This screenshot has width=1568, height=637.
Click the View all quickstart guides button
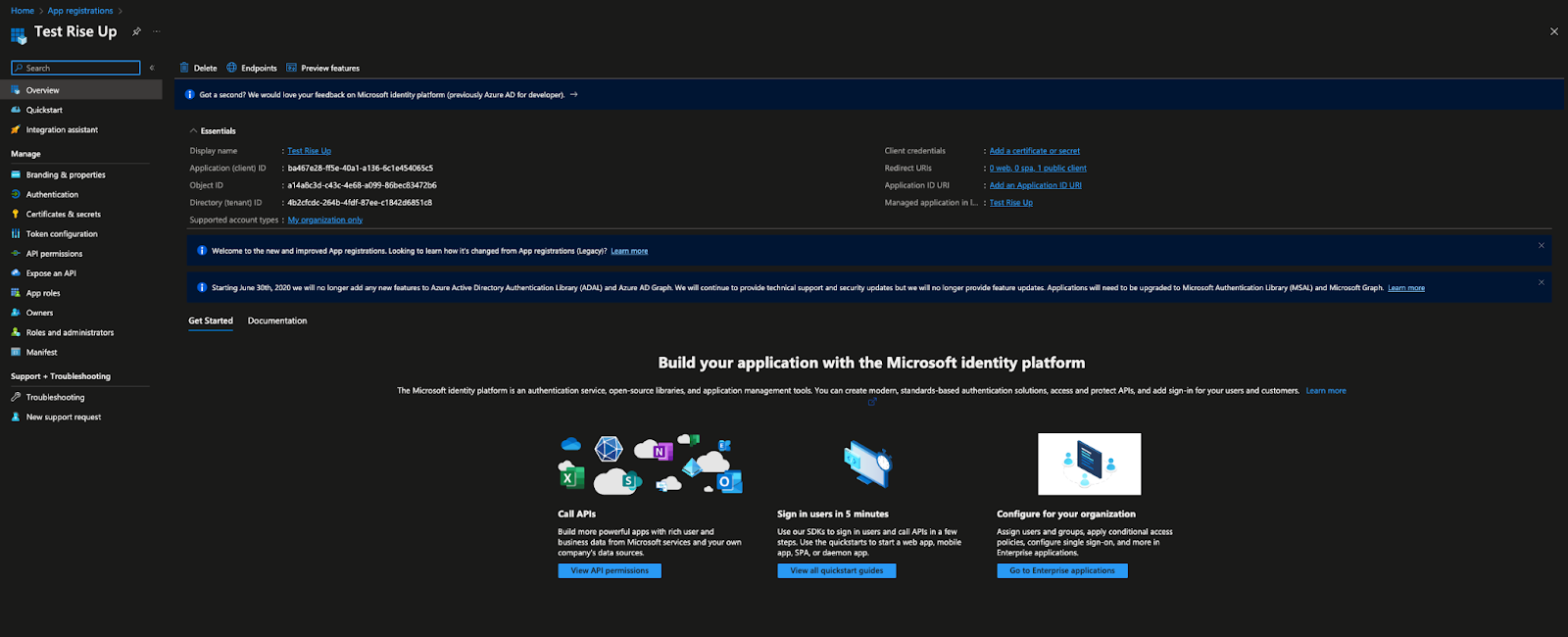pyautogui.click(x=837, y=570)
